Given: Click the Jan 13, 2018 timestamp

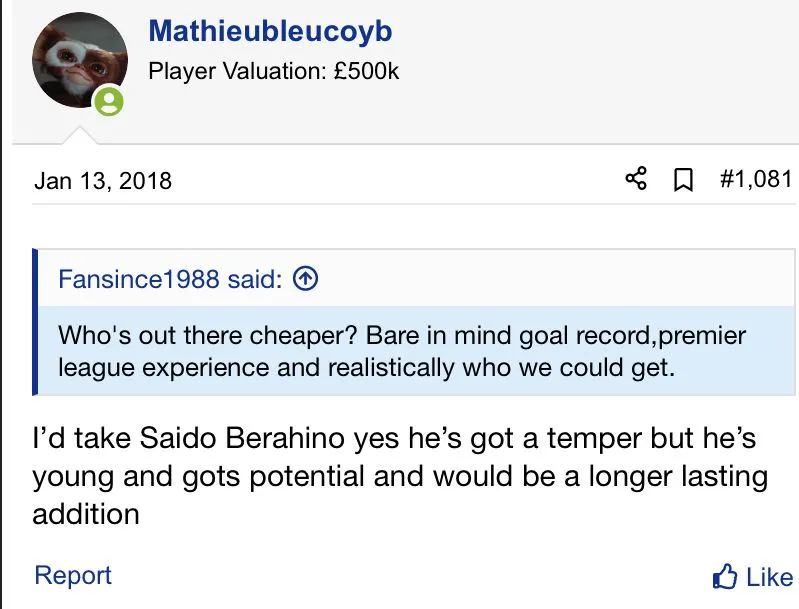Looking at the screenshot, I should click(x=103, y=181).
